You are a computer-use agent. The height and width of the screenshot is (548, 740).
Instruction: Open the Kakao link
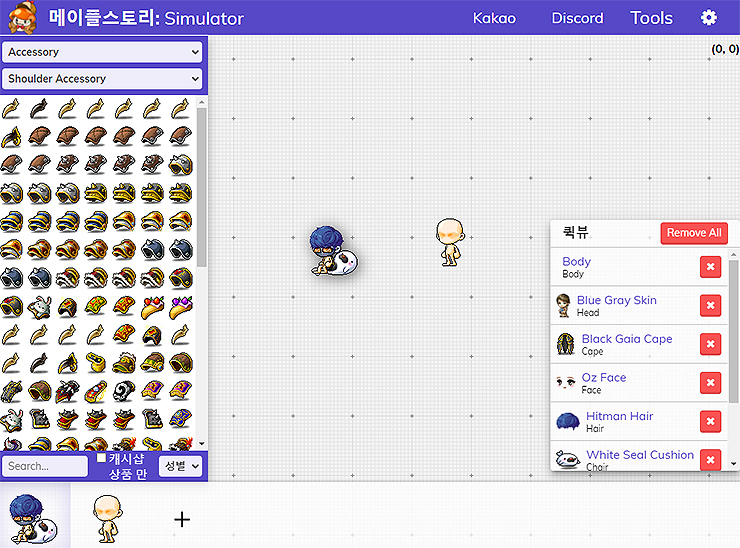pyautogui.click(x=494, y=18)
